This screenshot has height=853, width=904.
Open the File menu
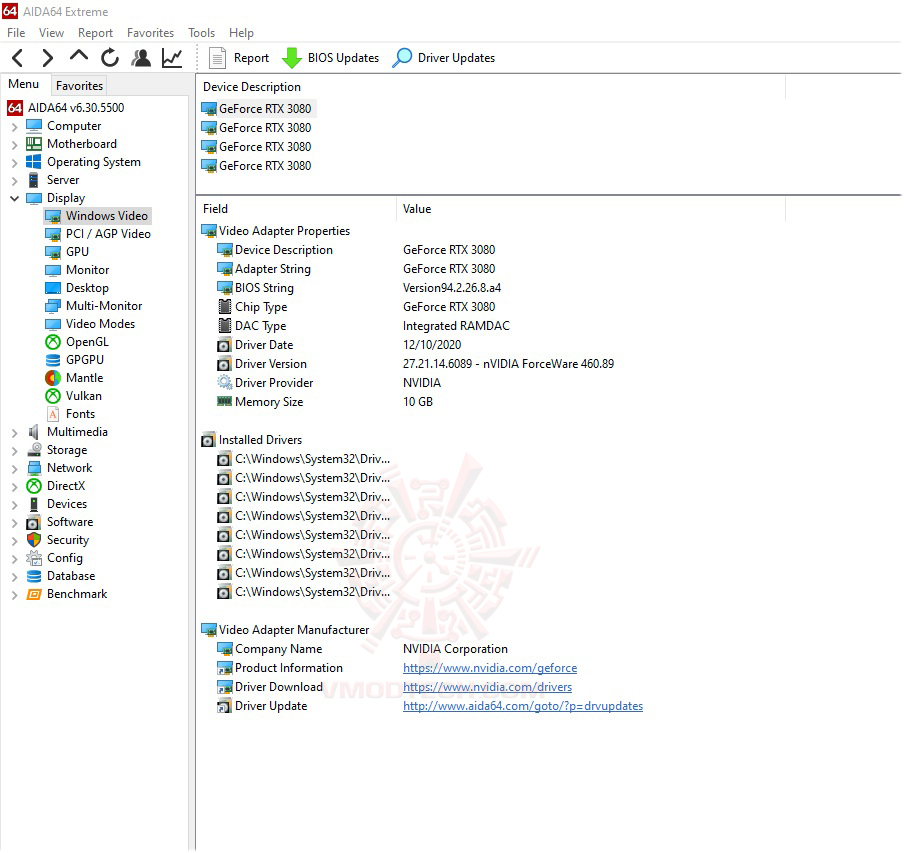pos(16,33)
